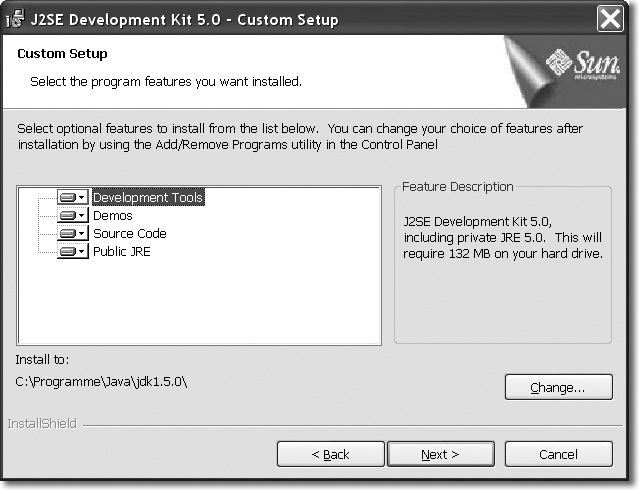Close the Custom Setup installer window
Viewport: 640px width, 491px height.
611,19
